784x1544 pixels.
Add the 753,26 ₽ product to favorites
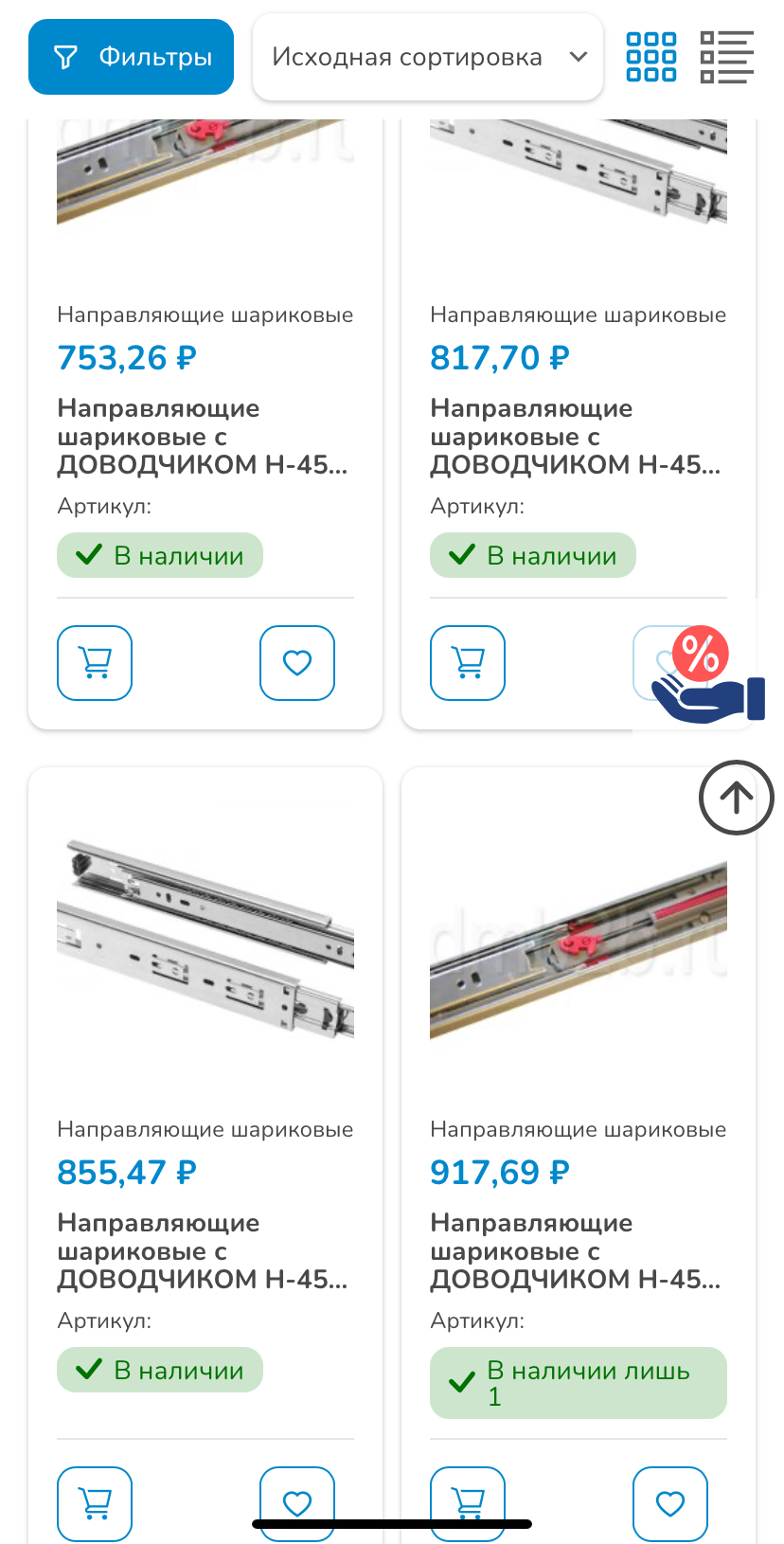pos(297,663)
